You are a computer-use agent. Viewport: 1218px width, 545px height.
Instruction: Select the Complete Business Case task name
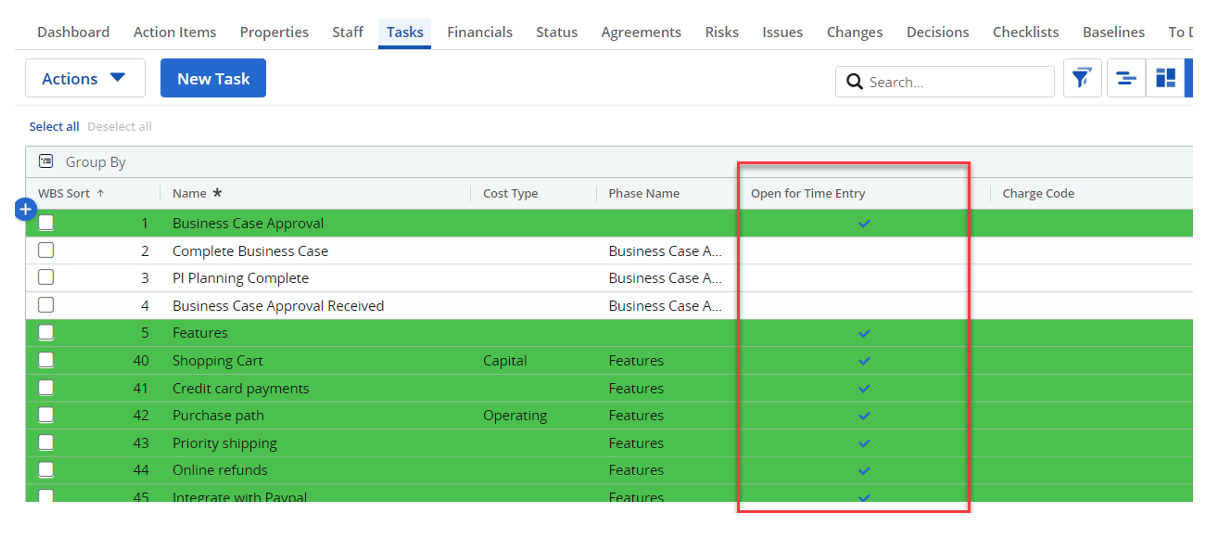tap(250, 251)
